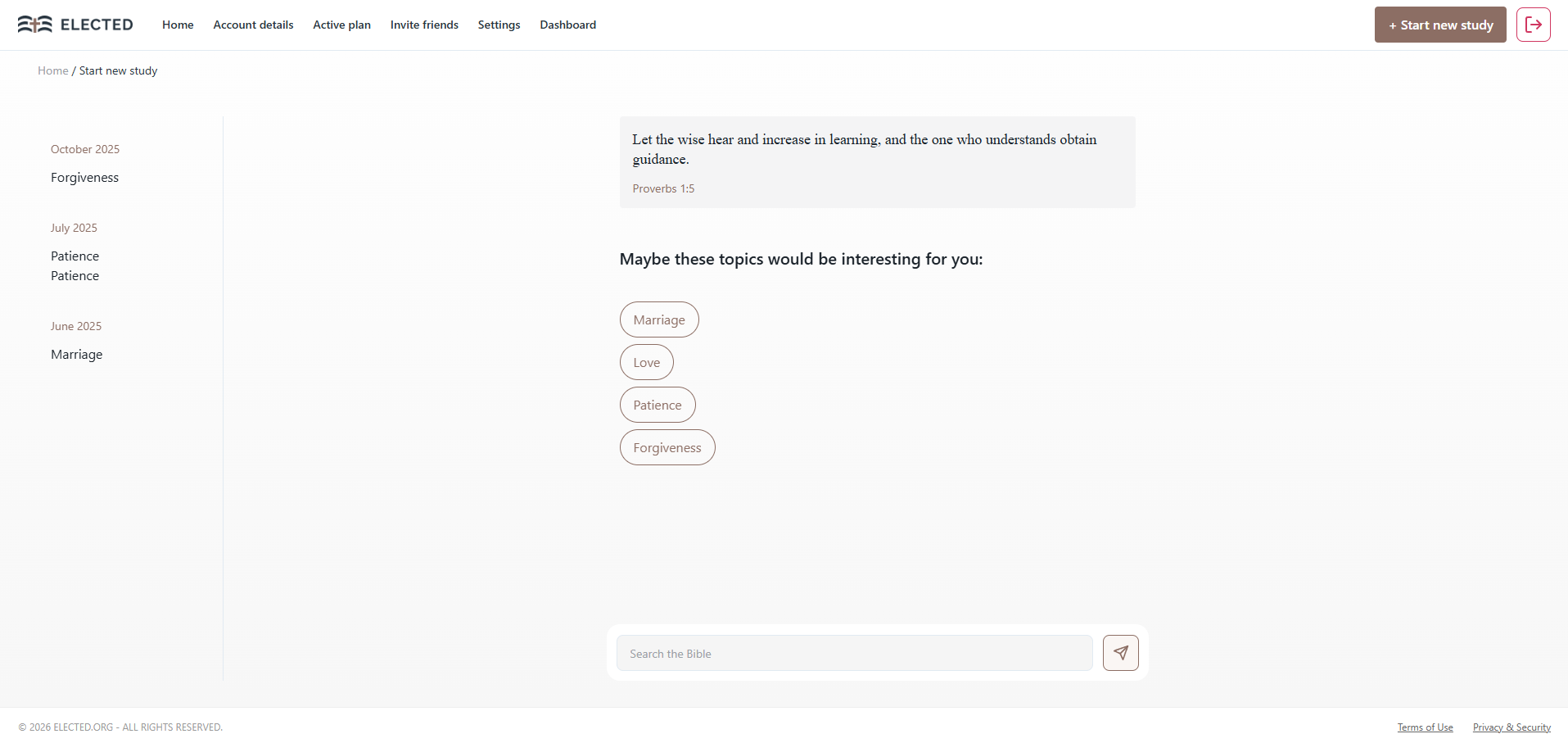The image size is (1568, 743).
Task: Go to Active plan
Action: (x=341, y=25)
